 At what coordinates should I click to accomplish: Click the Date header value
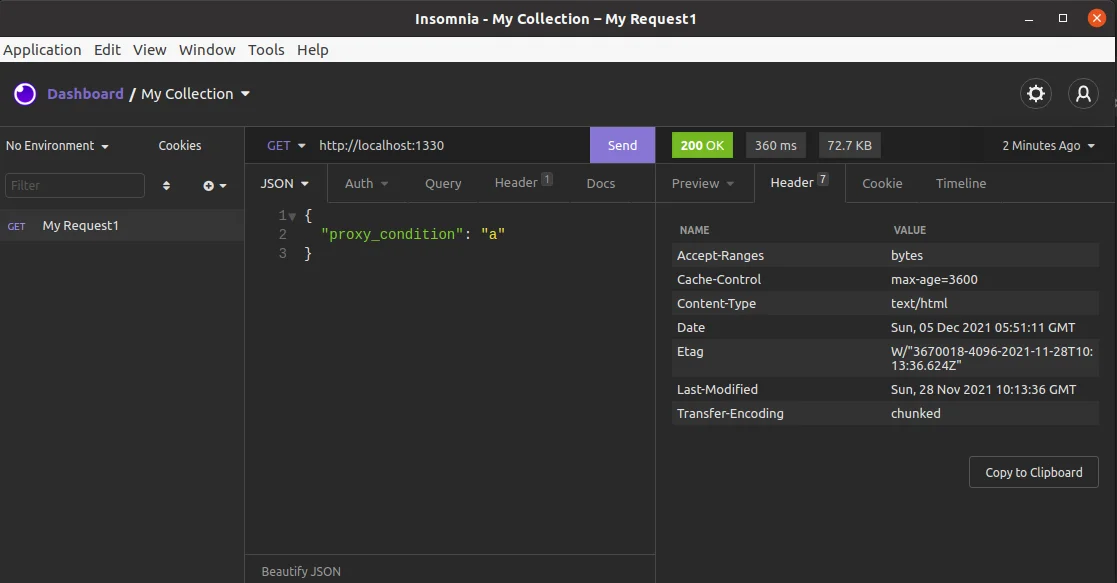coord(983,328)
